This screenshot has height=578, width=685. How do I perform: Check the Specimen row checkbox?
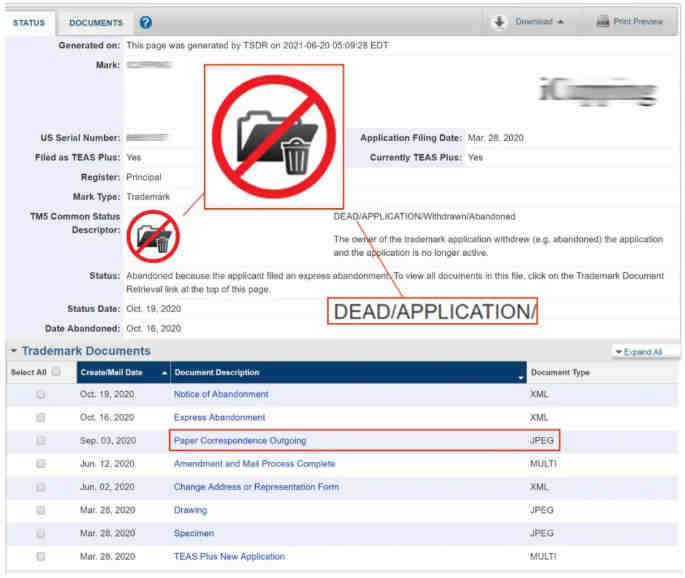40,533
